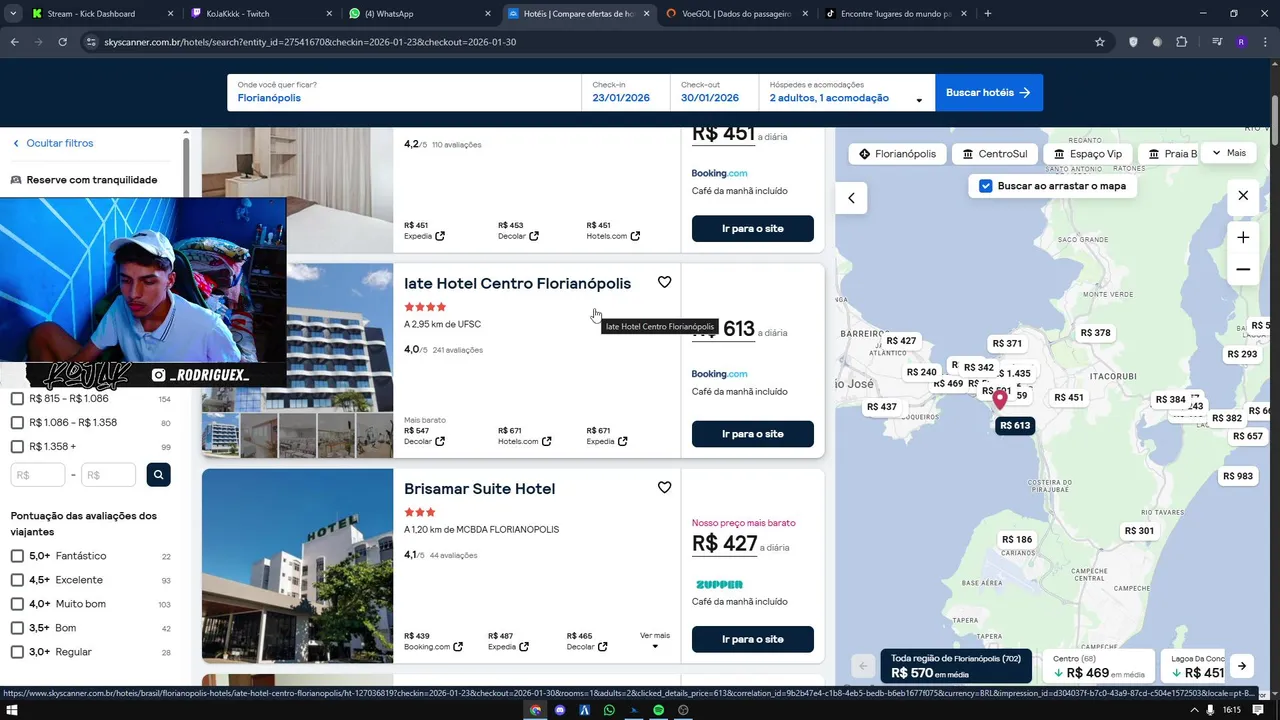Open Check-out date picker 30/01/2026
The width and height of the screenshot is (1280, 720).
point(714,92)
